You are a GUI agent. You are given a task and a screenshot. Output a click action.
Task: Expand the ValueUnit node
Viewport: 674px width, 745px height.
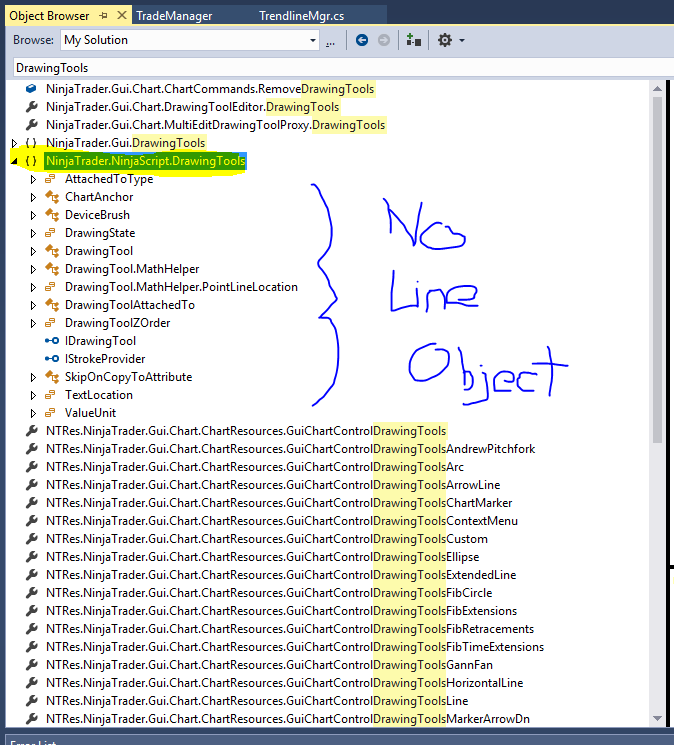click(x=33, y=413)
